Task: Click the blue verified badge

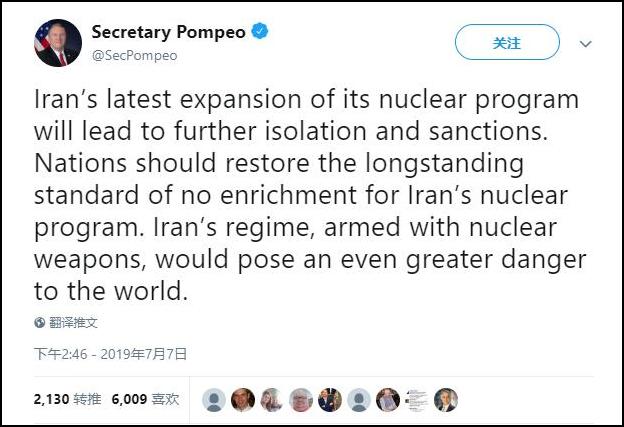Action: 260,32
